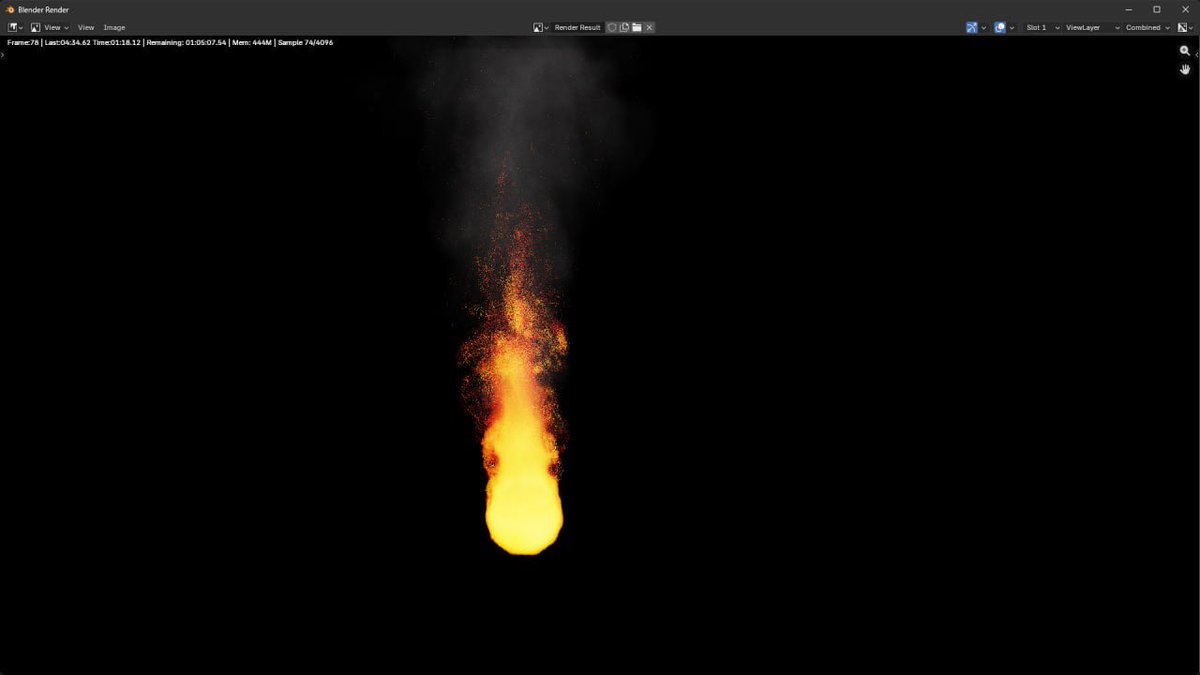The image size is (1200, 675).
Task: Click the 'Sample 74/4096' status text
Action: click(x=305, y=42)
